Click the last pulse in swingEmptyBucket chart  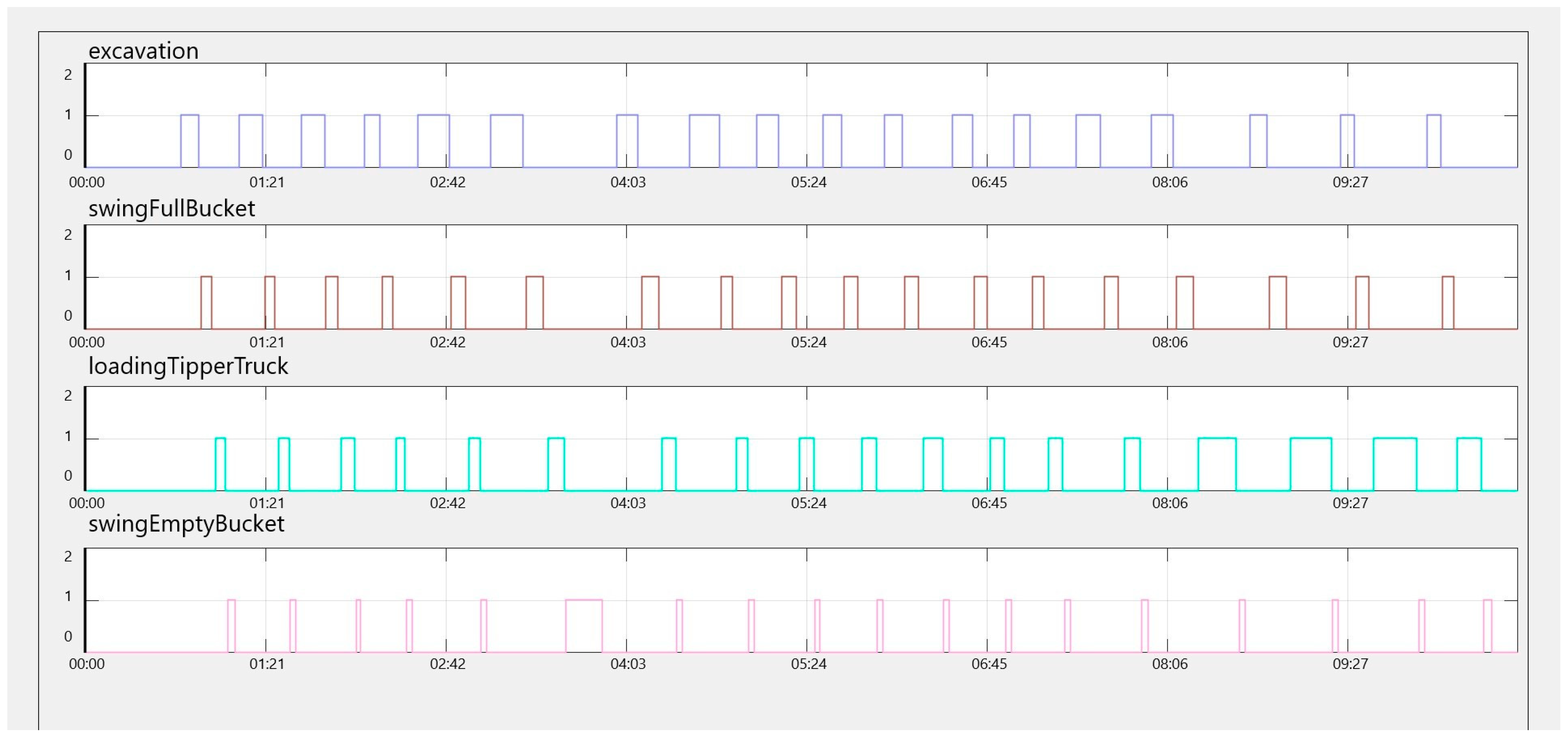coord(1487,626)
